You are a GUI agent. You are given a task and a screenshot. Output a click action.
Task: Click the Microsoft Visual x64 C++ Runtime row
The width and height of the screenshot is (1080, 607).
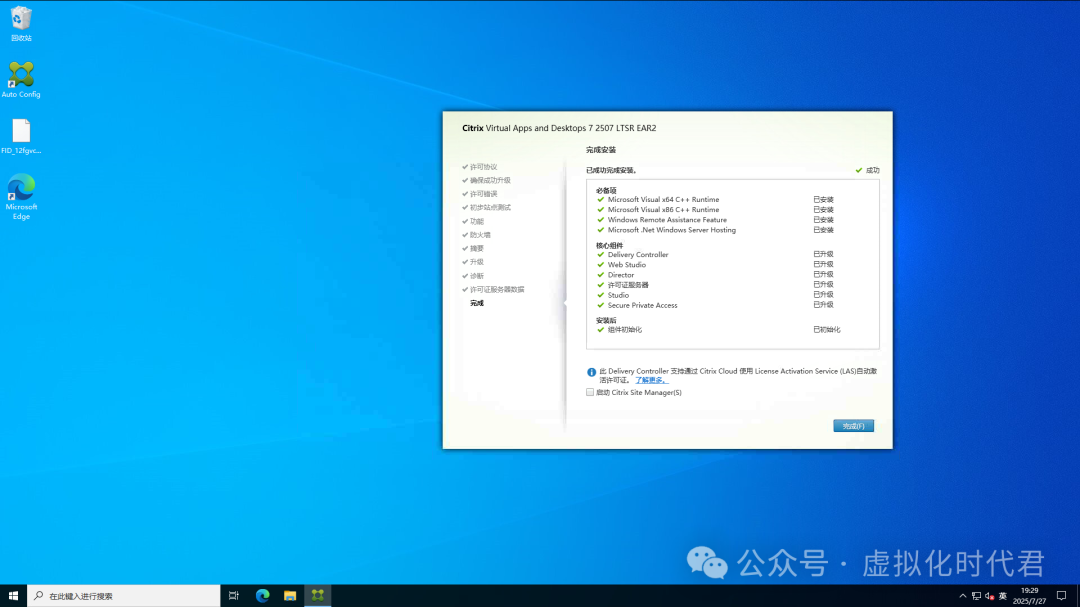[x=716, y=200]
